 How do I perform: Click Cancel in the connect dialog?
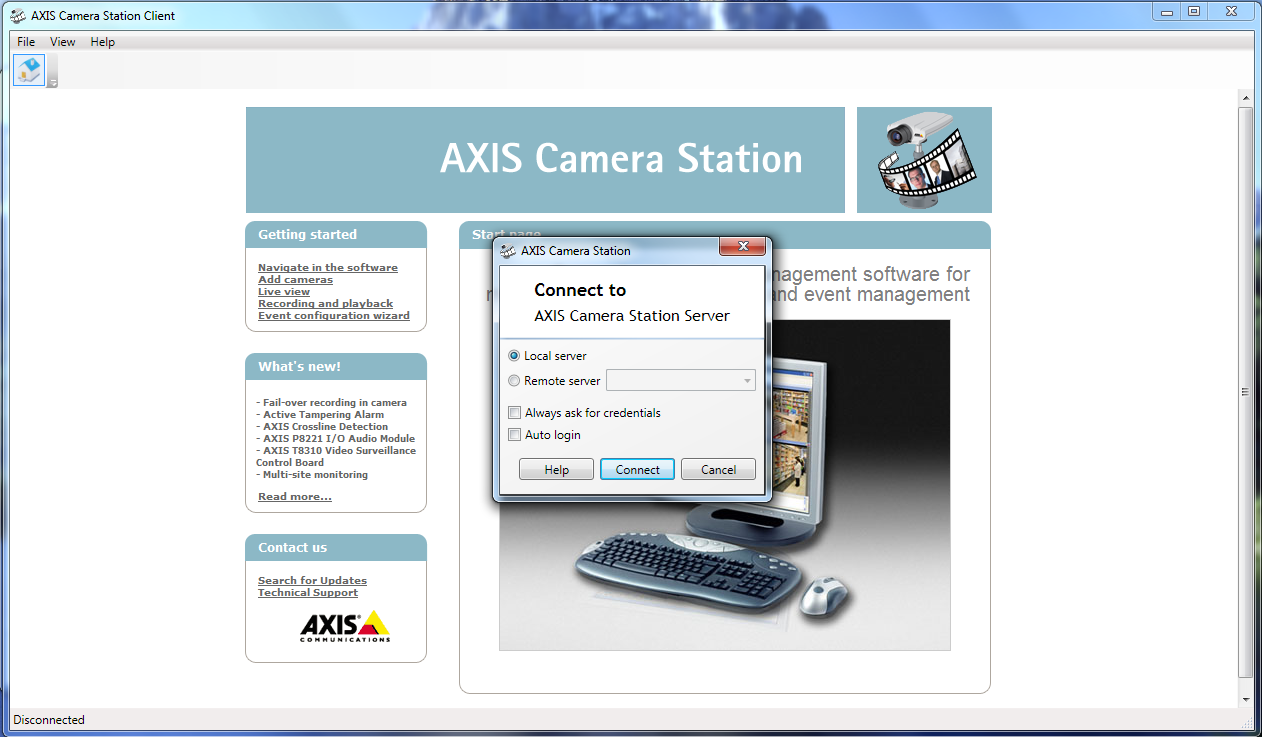click(x=718, y=470)
